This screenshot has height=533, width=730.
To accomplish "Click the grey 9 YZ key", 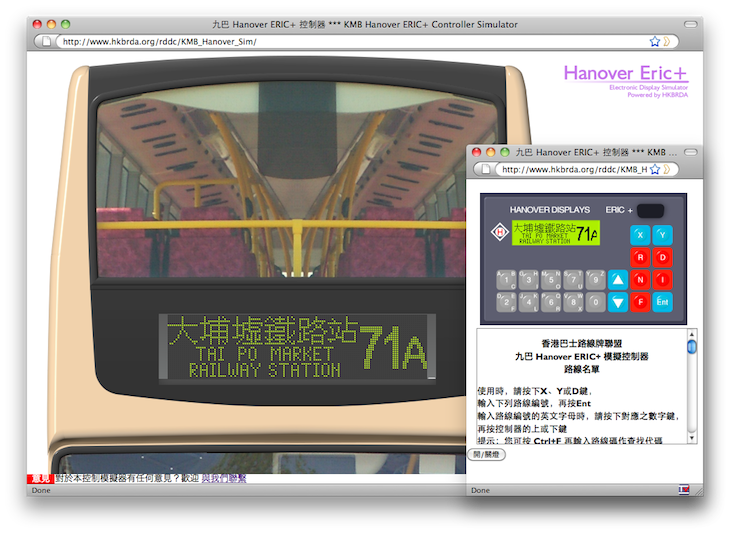I will 596,280.
